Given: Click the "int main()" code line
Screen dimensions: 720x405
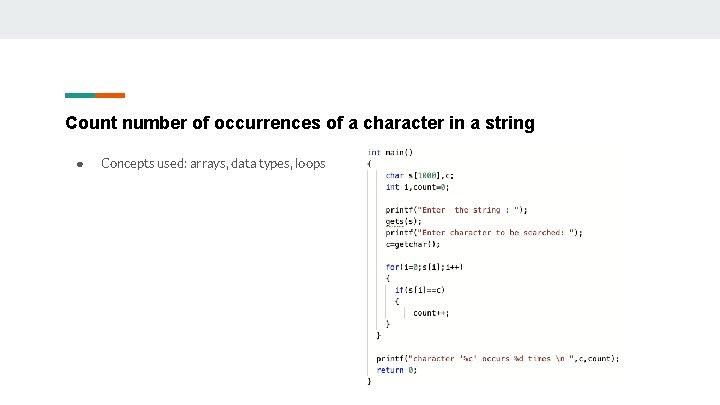Looking at the screenshot, I should [x=390, y=153].
